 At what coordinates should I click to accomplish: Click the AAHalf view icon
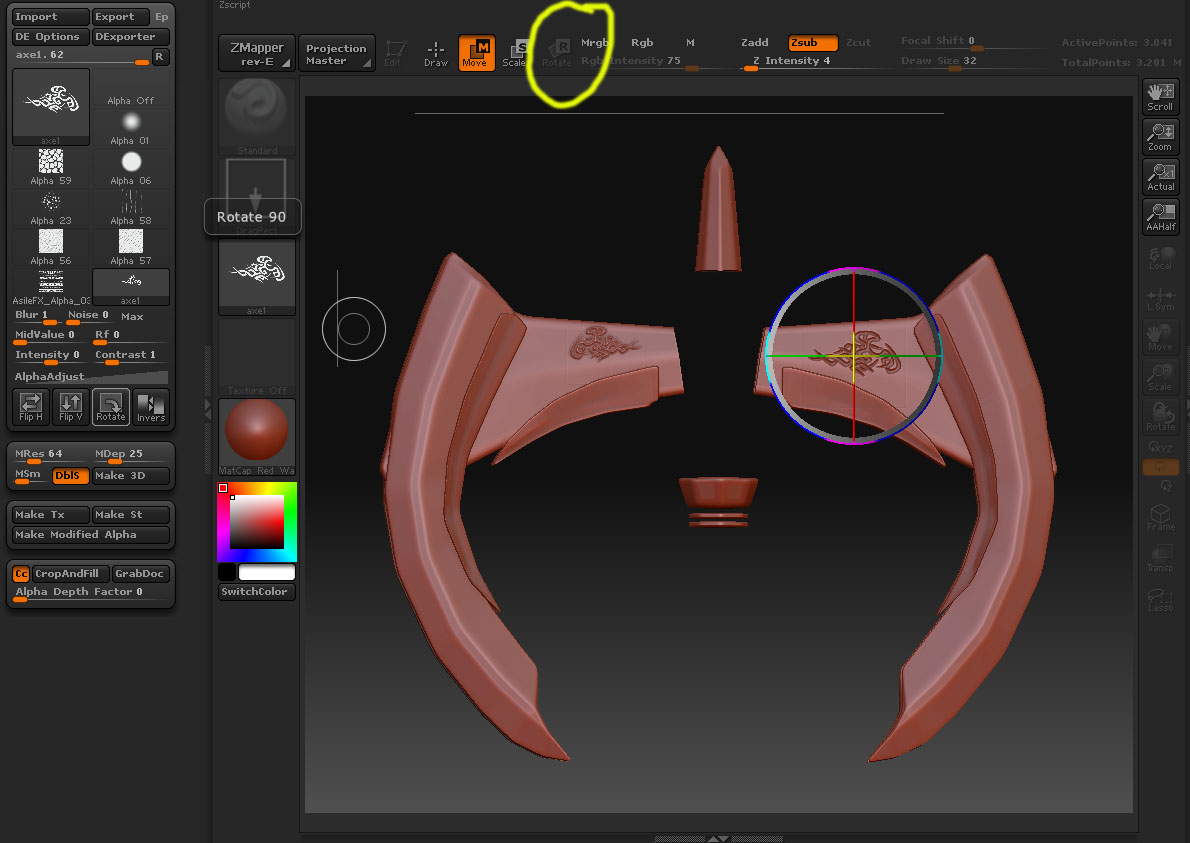1160,217
